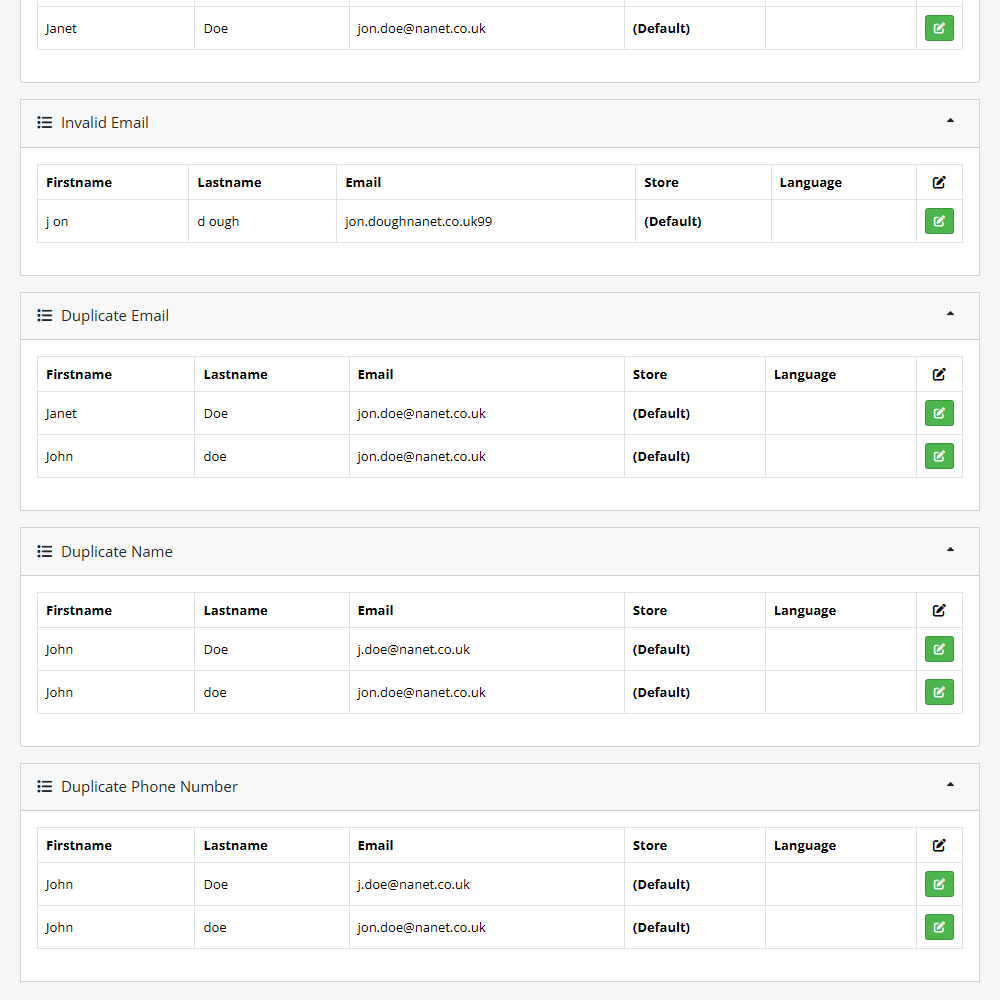This screenshot has height=1000, width=1000.
Task: Edit John doe in Duplicate Email table
Action: click(939, 456)
